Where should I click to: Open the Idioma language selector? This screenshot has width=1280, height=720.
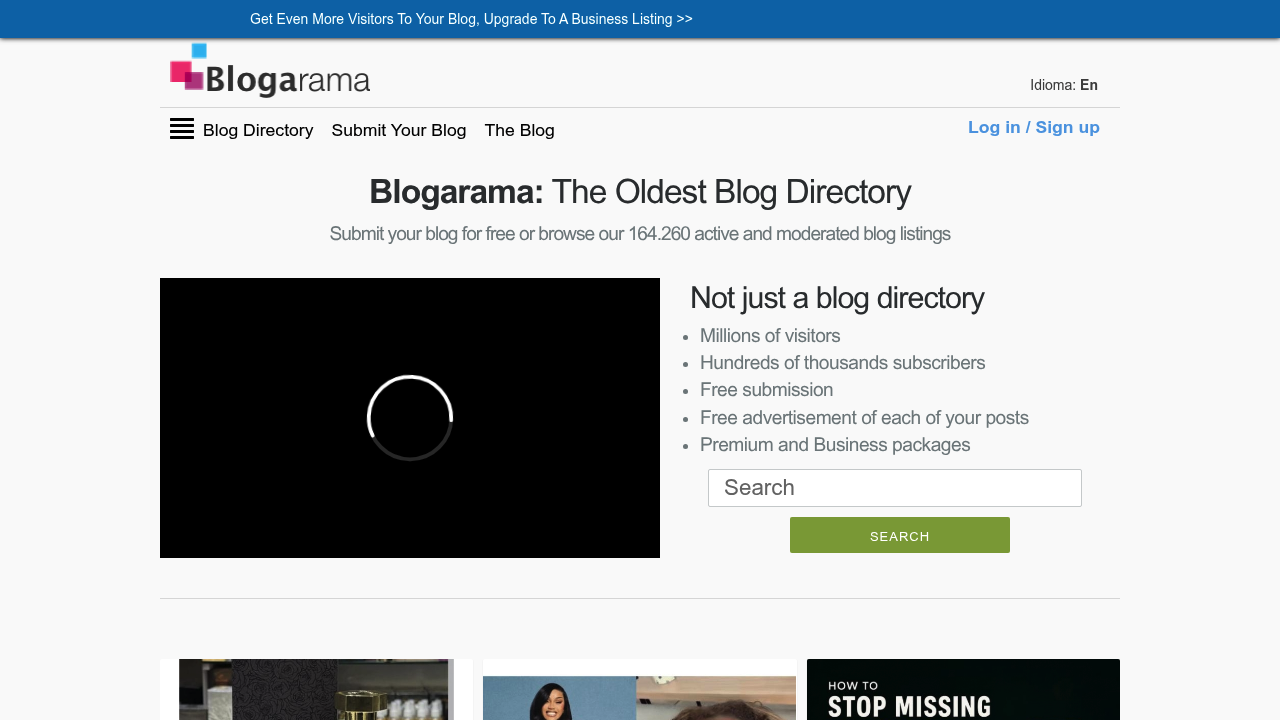(1064, 85)
